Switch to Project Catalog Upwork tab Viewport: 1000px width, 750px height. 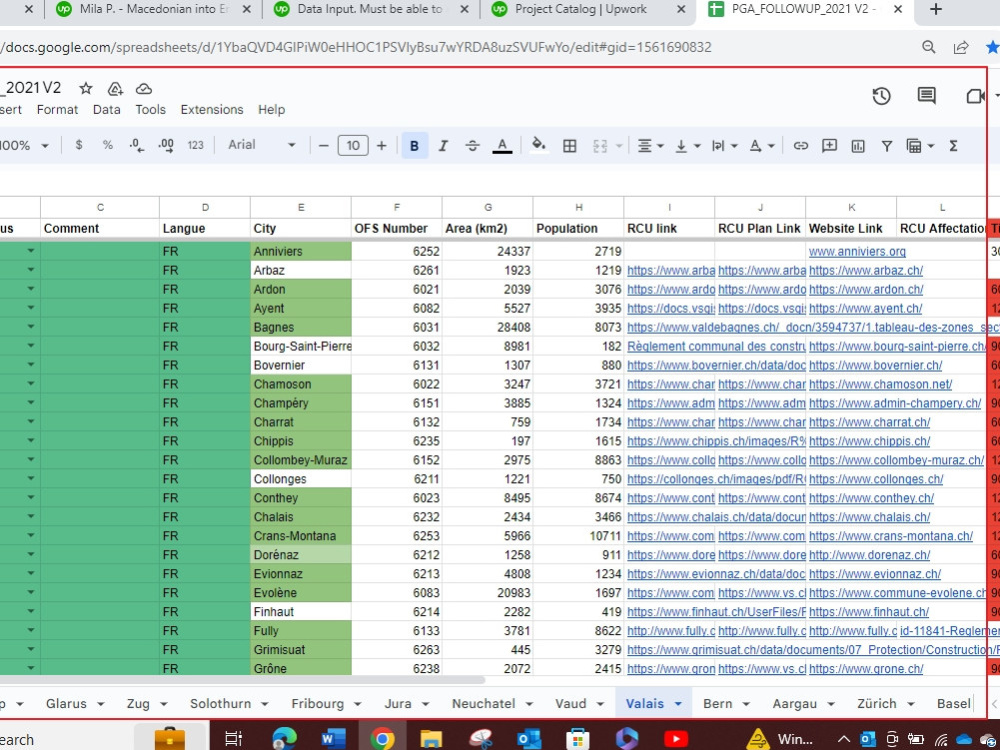(x=580, y=10)
